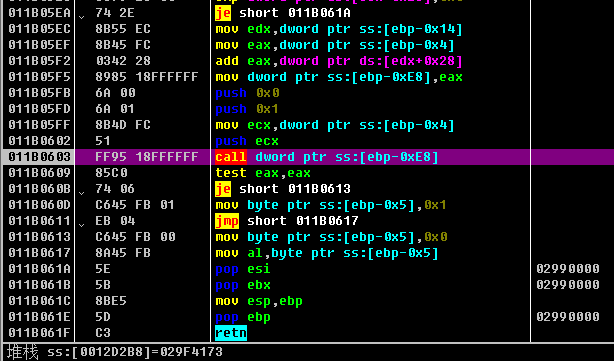This screenshot has height=361, width=614.
Task: Select mov dword ptr ss:[ebp-0xE8],eax line
Action: 339,77
